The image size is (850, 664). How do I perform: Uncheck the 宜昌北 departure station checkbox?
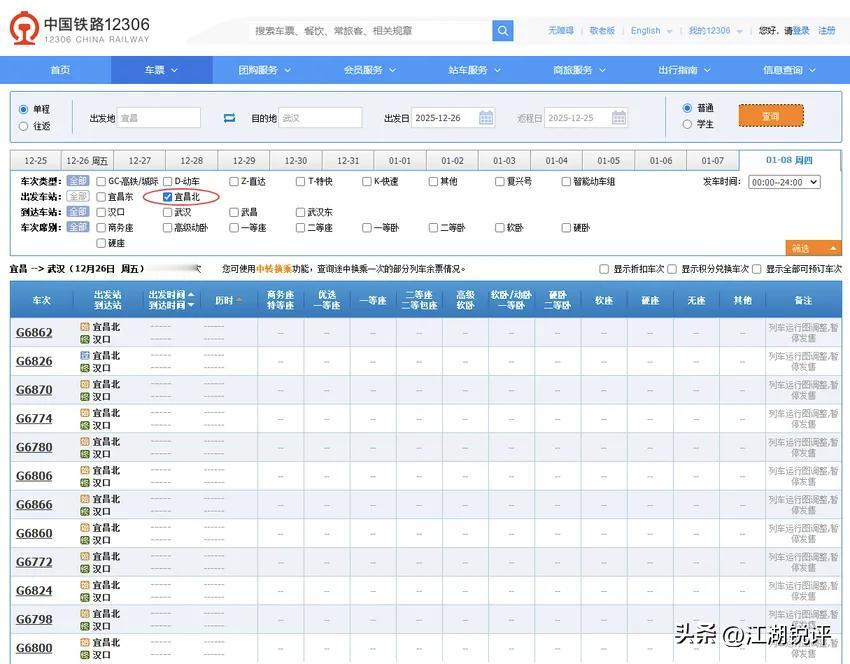click(x=168, y=196)
